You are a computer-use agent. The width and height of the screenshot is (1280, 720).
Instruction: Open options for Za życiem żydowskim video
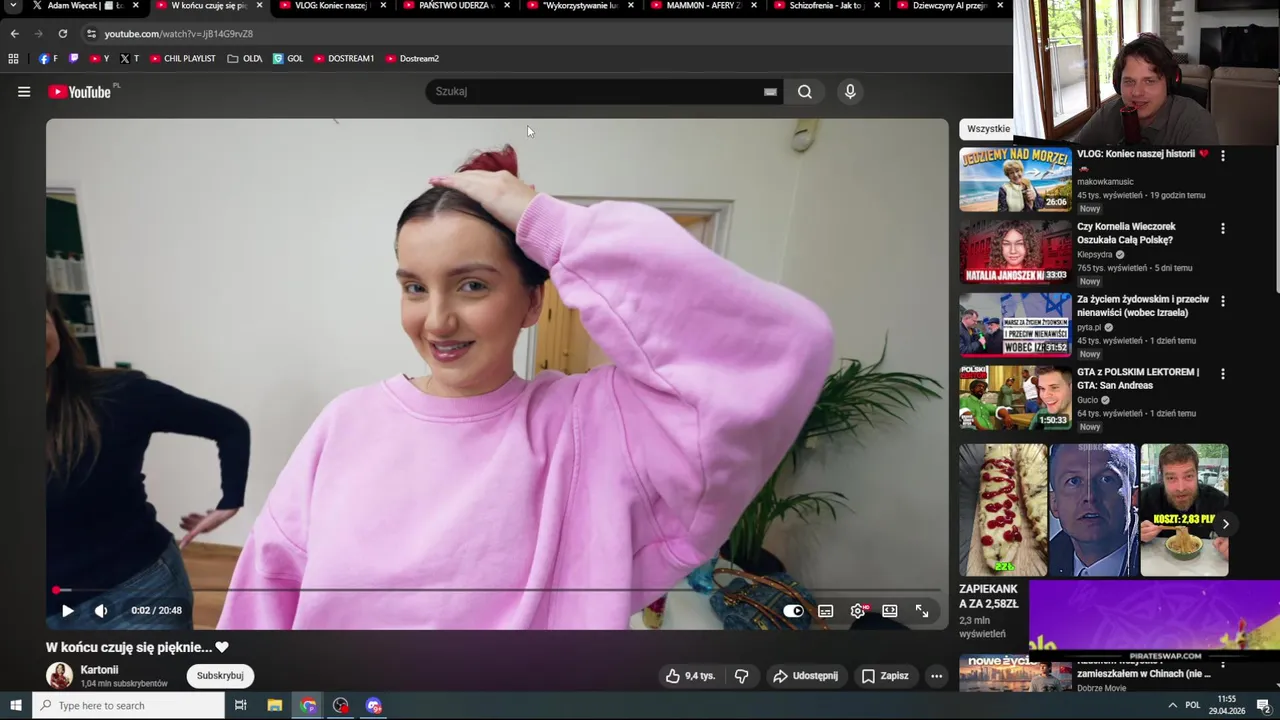pyautogui.click(x=1222, y=301)
